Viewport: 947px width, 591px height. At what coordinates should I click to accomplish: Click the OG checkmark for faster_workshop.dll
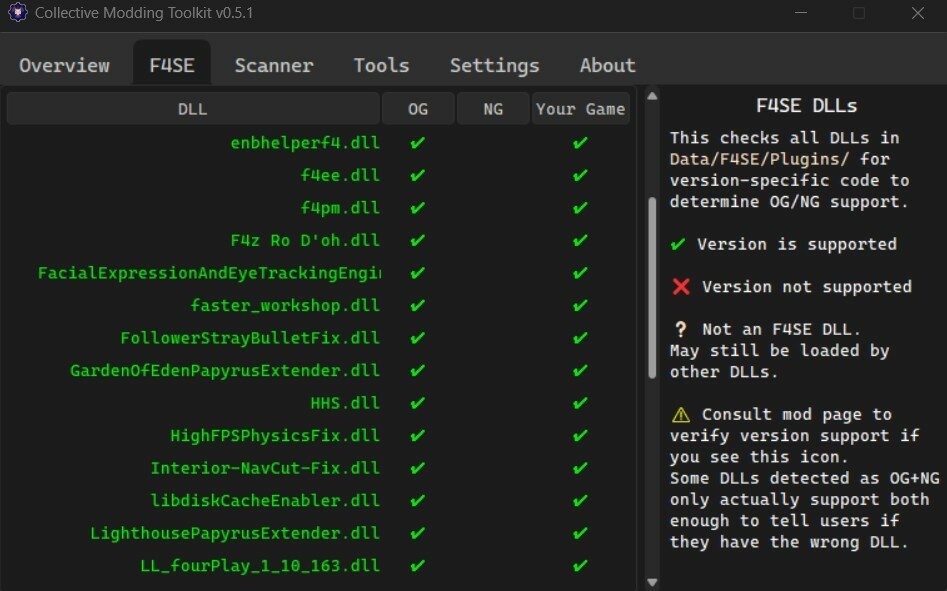[x=417, y=306]
